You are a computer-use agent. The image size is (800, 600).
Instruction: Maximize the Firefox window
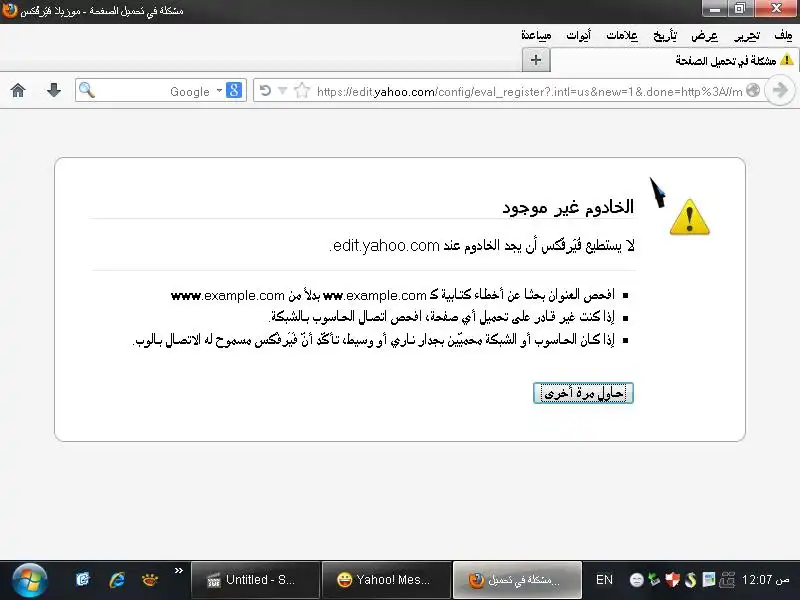coord(740,9)
